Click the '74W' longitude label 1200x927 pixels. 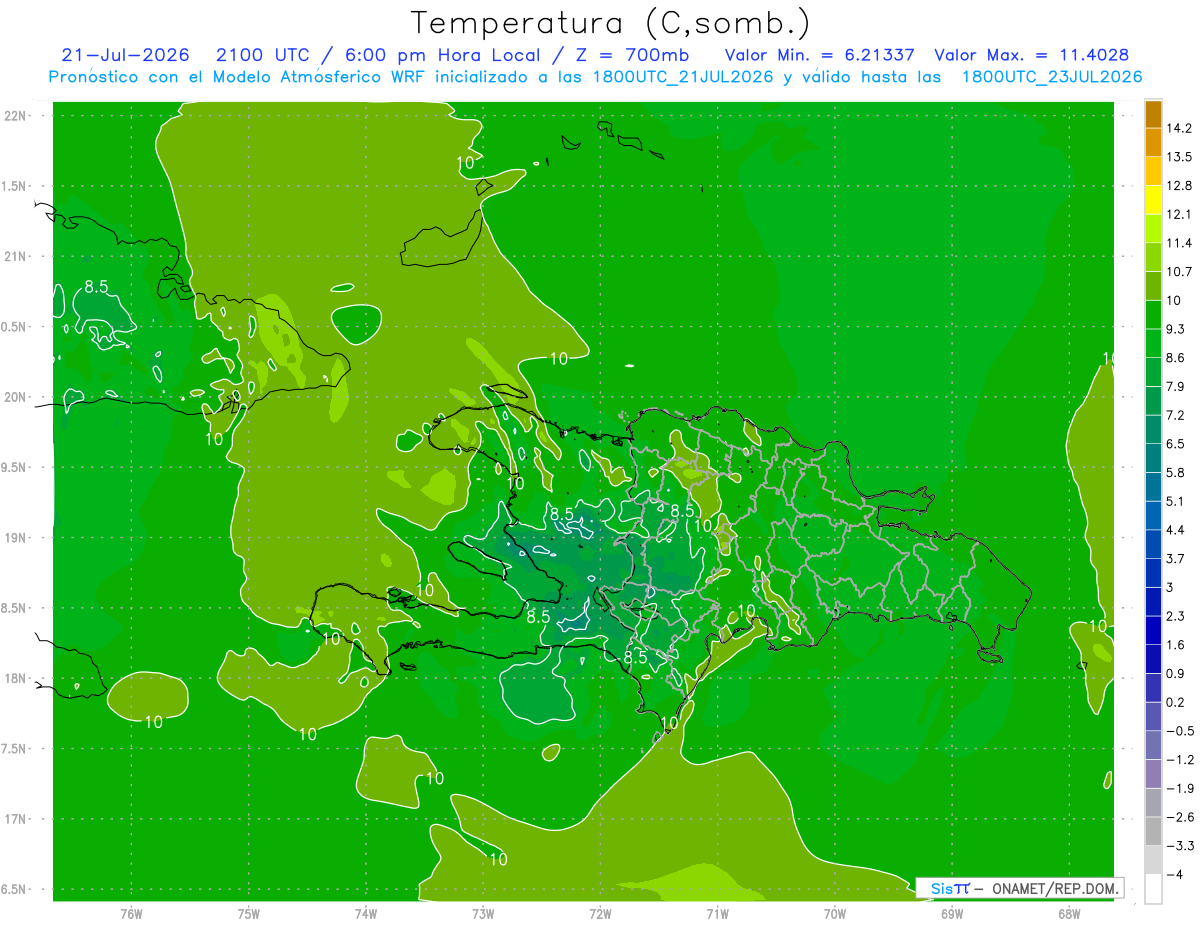(x=366, y=913)
